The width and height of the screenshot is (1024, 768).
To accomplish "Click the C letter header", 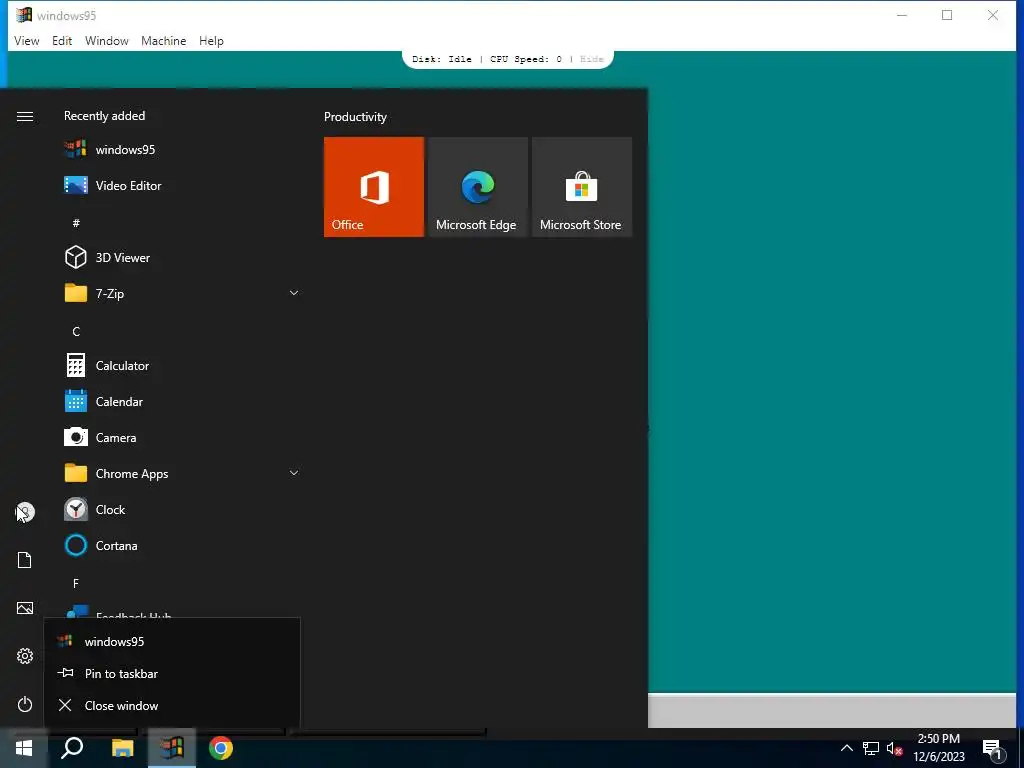I will pyautogui.click(x=76, y=332).
